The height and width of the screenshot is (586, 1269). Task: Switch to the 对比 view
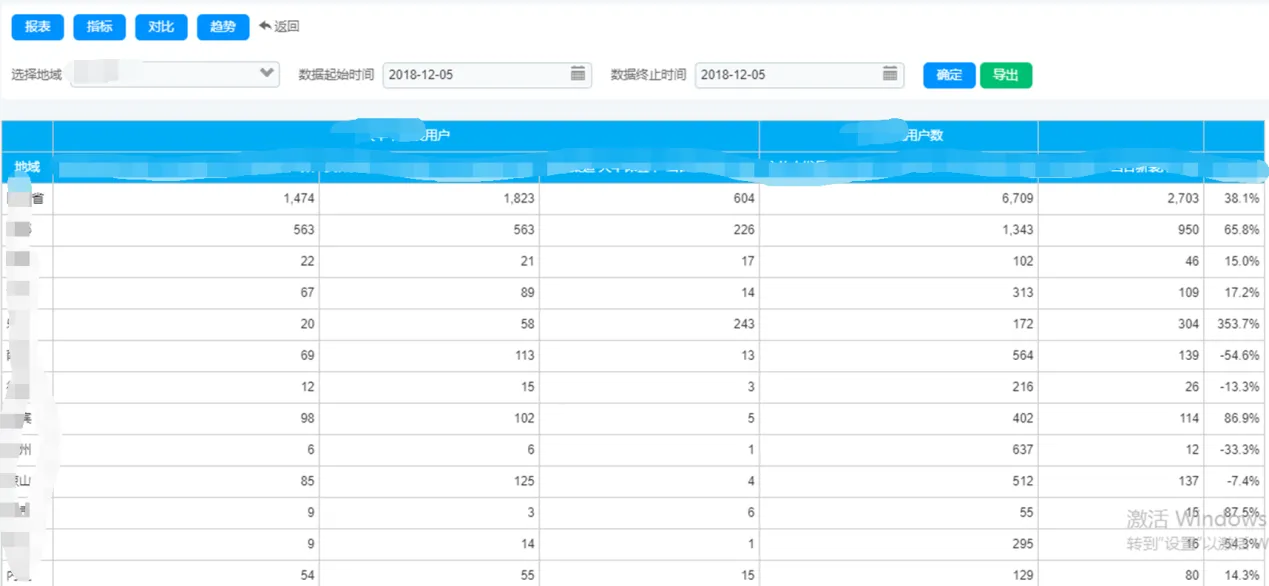click(161, 27)
